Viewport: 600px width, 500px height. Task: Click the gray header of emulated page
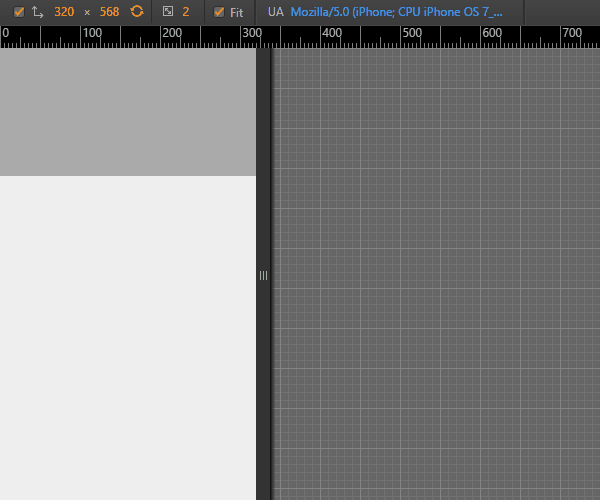[x=128, y=112]
